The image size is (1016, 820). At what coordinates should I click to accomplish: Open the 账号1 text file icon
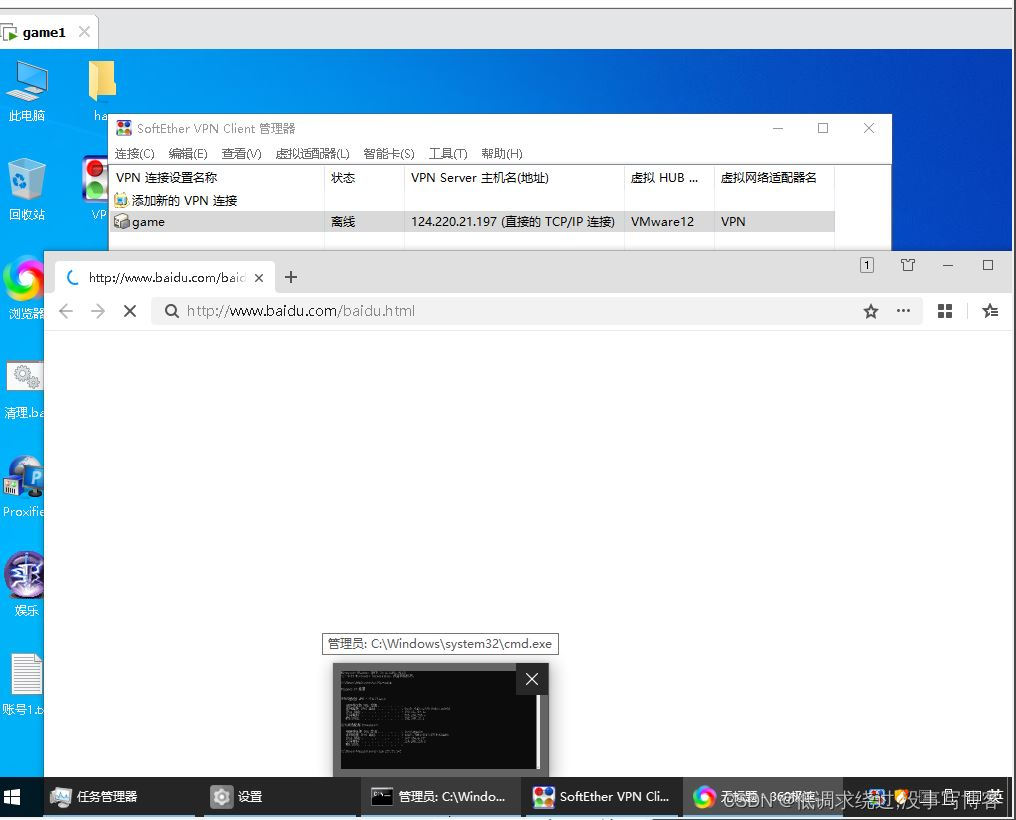25,684
